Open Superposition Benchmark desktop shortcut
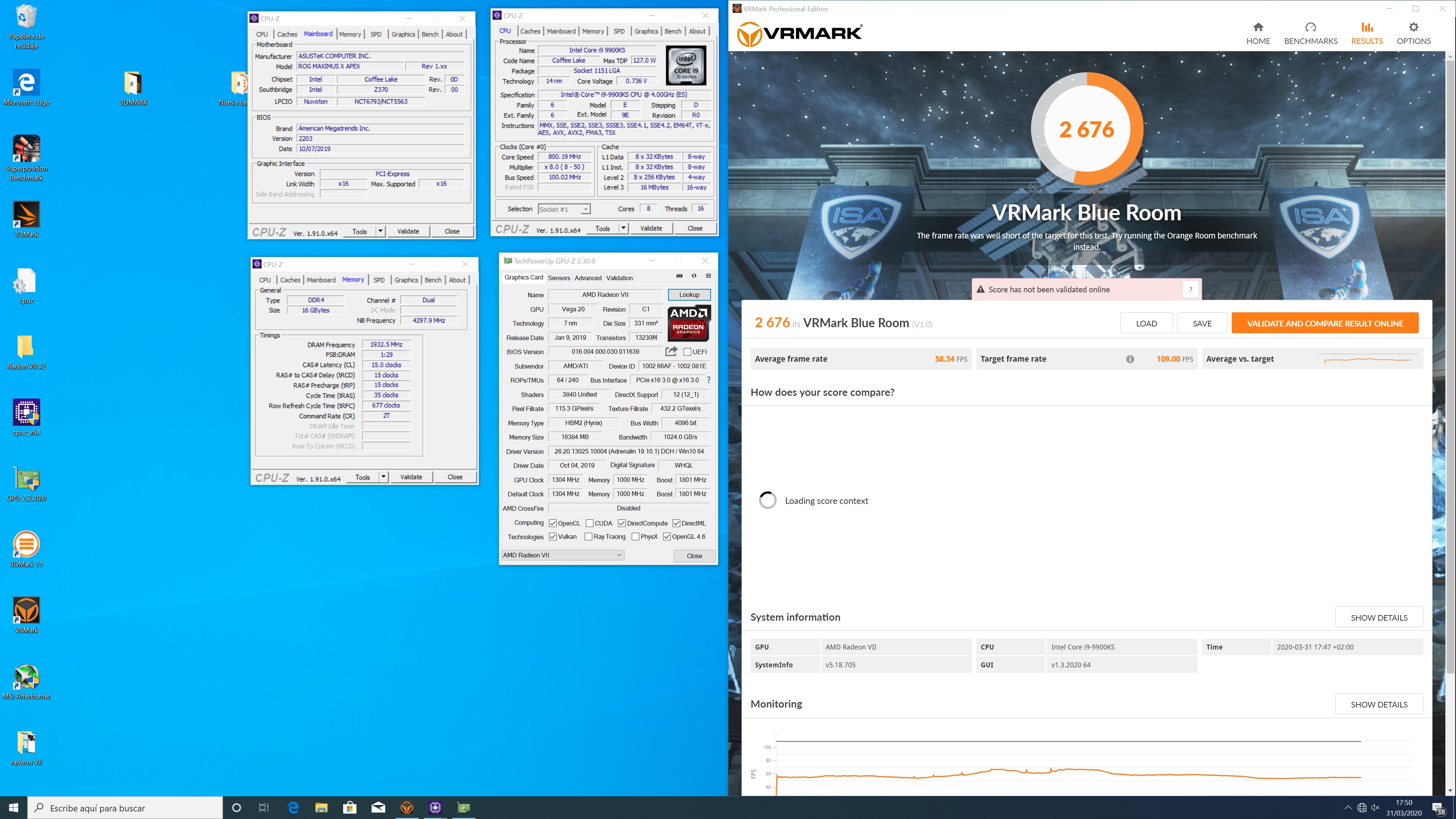Screen dimensions: 1456x819 [26, 158]
